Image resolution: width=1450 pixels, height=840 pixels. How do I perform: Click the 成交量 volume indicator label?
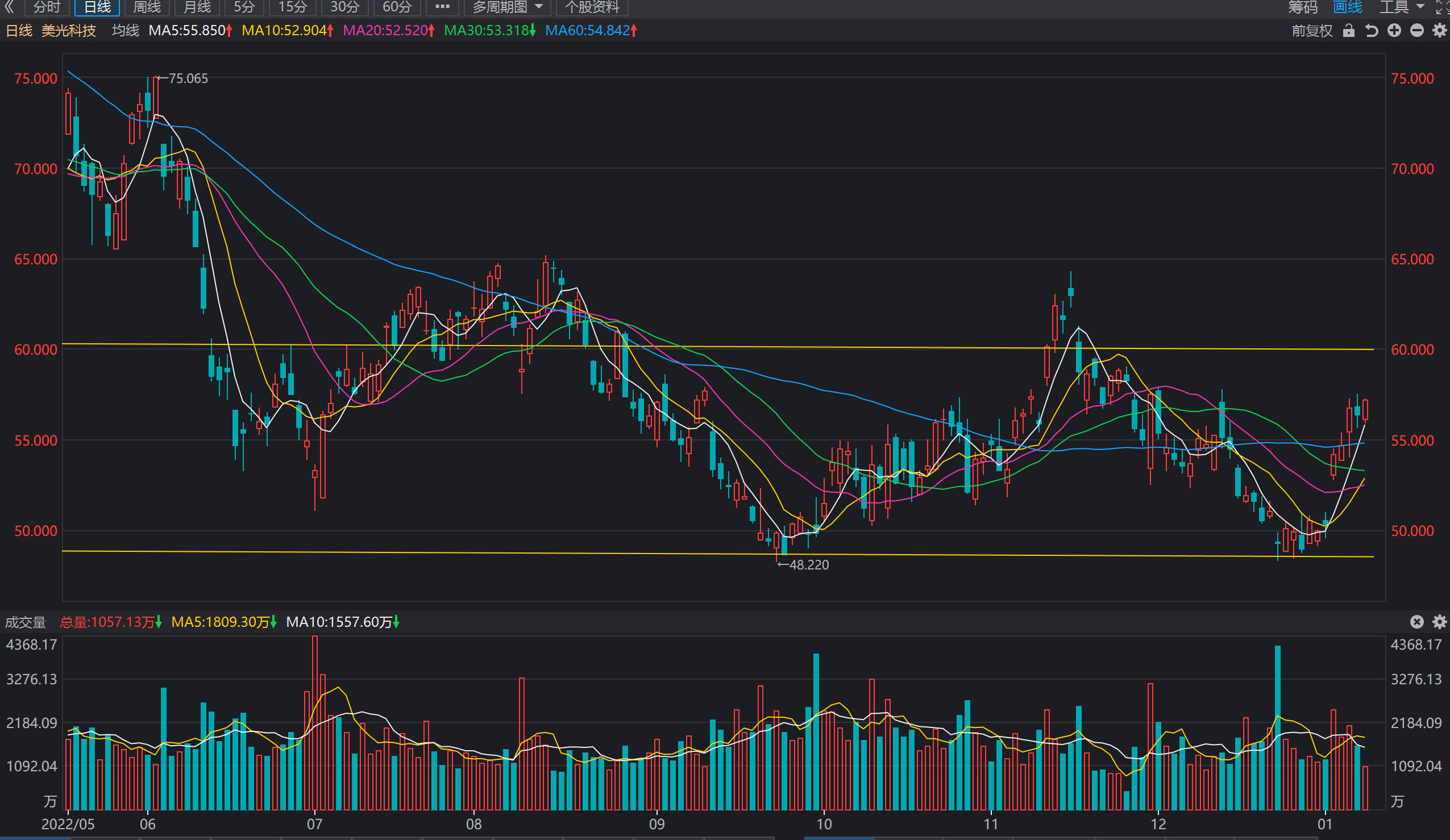pyautogui.click(x=26, y=622)
